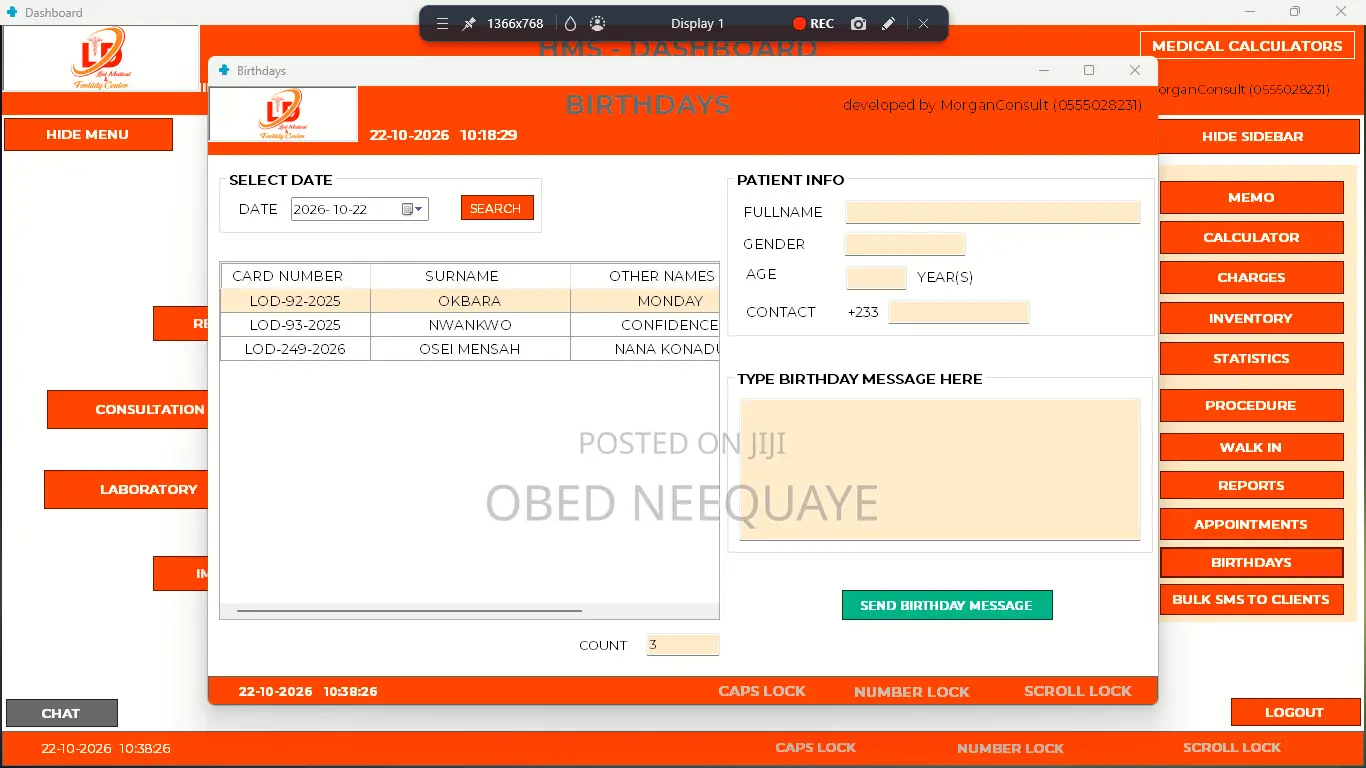Viewport: 1366px width, 768px height.
Task: Open PROCEDURE from the sidebar
Action: pos(1251,405)
